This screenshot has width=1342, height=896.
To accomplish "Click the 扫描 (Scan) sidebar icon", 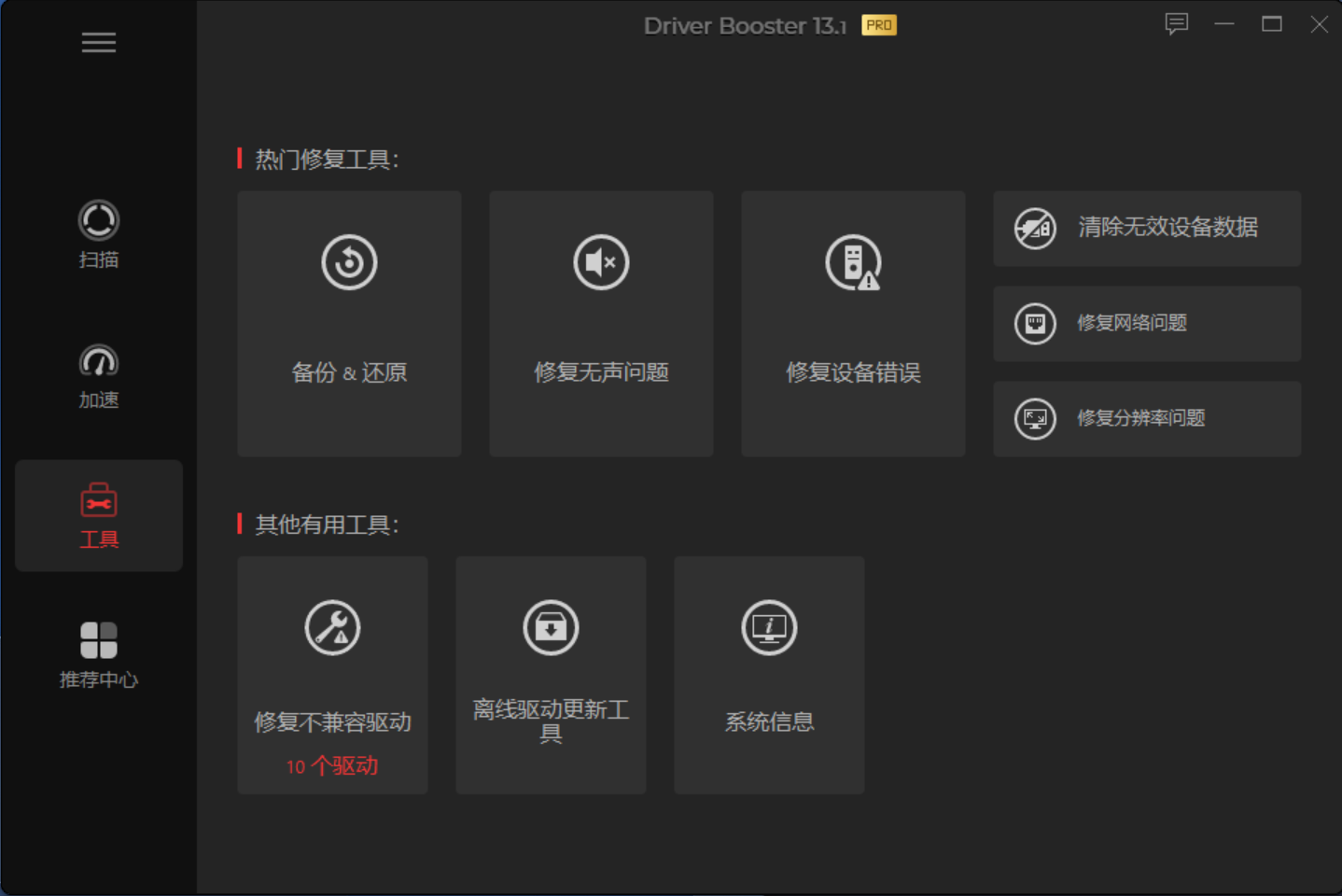I will pyautogui.click(x=98, y=221).
